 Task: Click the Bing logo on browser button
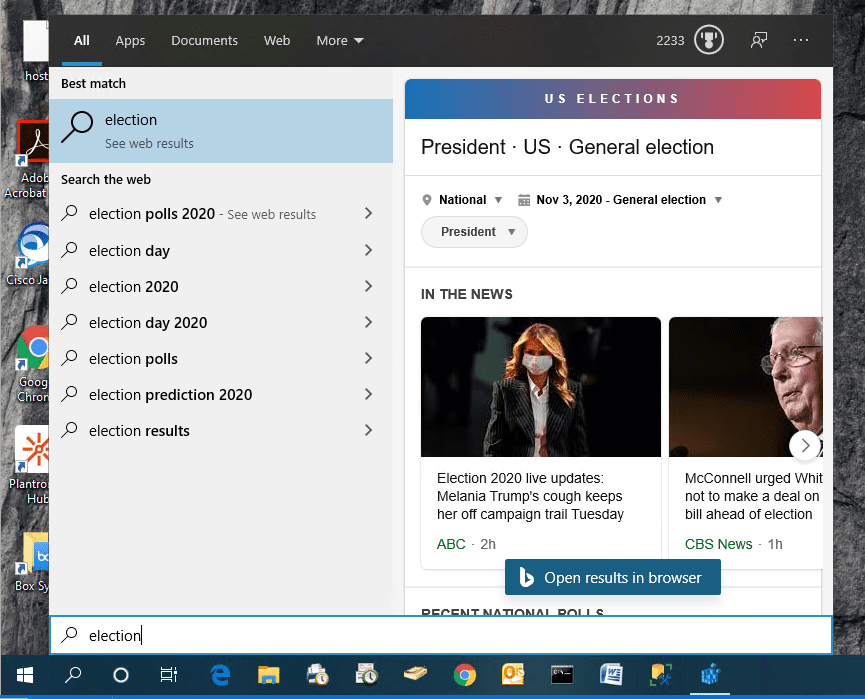pyautogui.click(x=526, y=577)
